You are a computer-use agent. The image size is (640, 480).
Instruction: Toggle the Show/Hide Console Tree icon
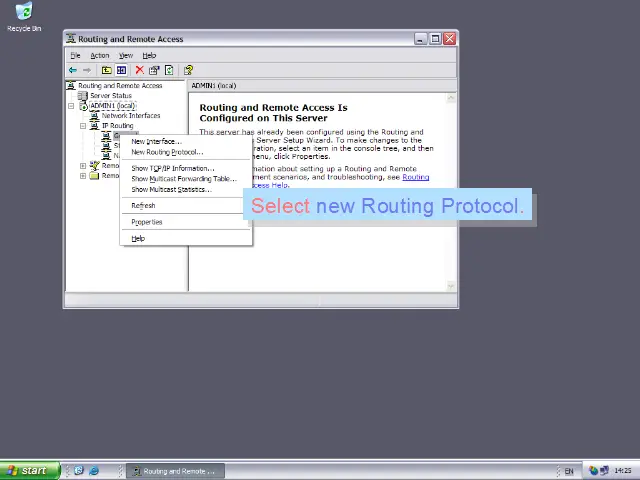click(121, 70)
